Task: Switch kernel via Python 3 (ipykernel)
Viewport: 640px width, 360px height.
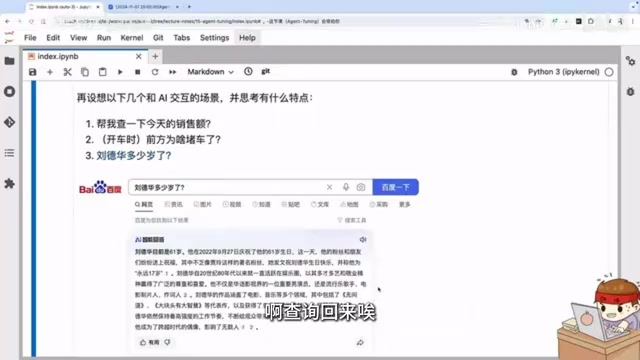Action: point(564,72)
